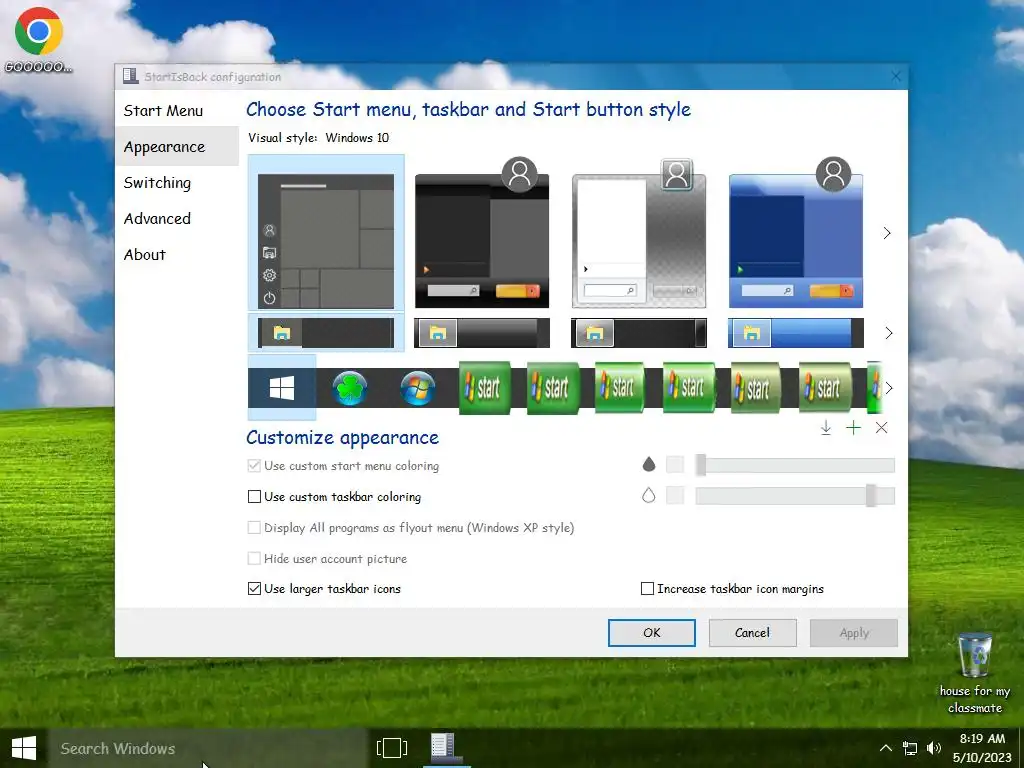Click the X icon to remove a style
Image resolution: width=1024 pixels, height=768 pixels.
[882, 428]
